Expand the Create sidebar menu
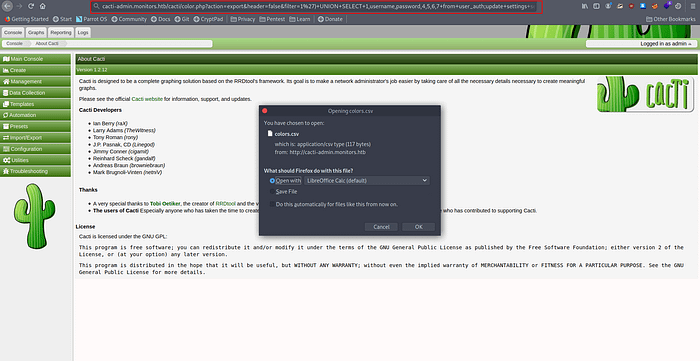This screenshot has width=700, height=361. point(35,70)
